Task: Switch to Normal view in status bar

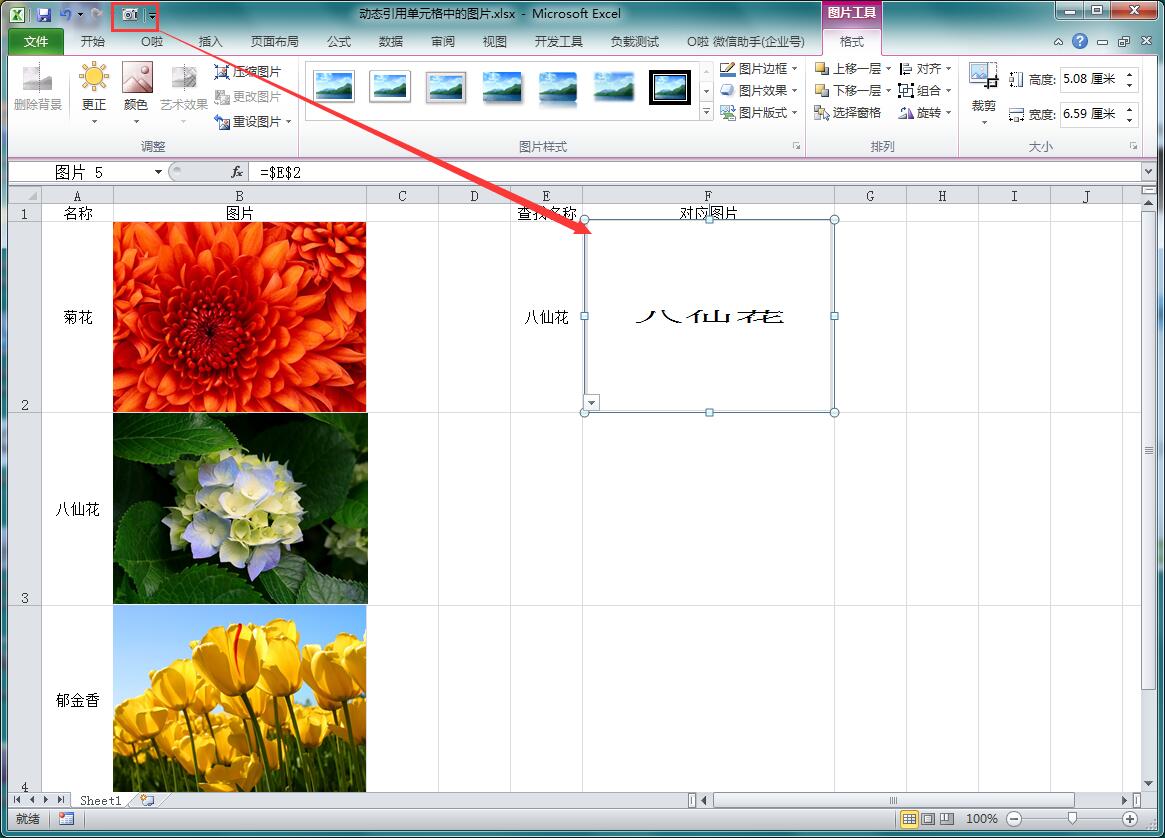Action: tap(909, 819)
